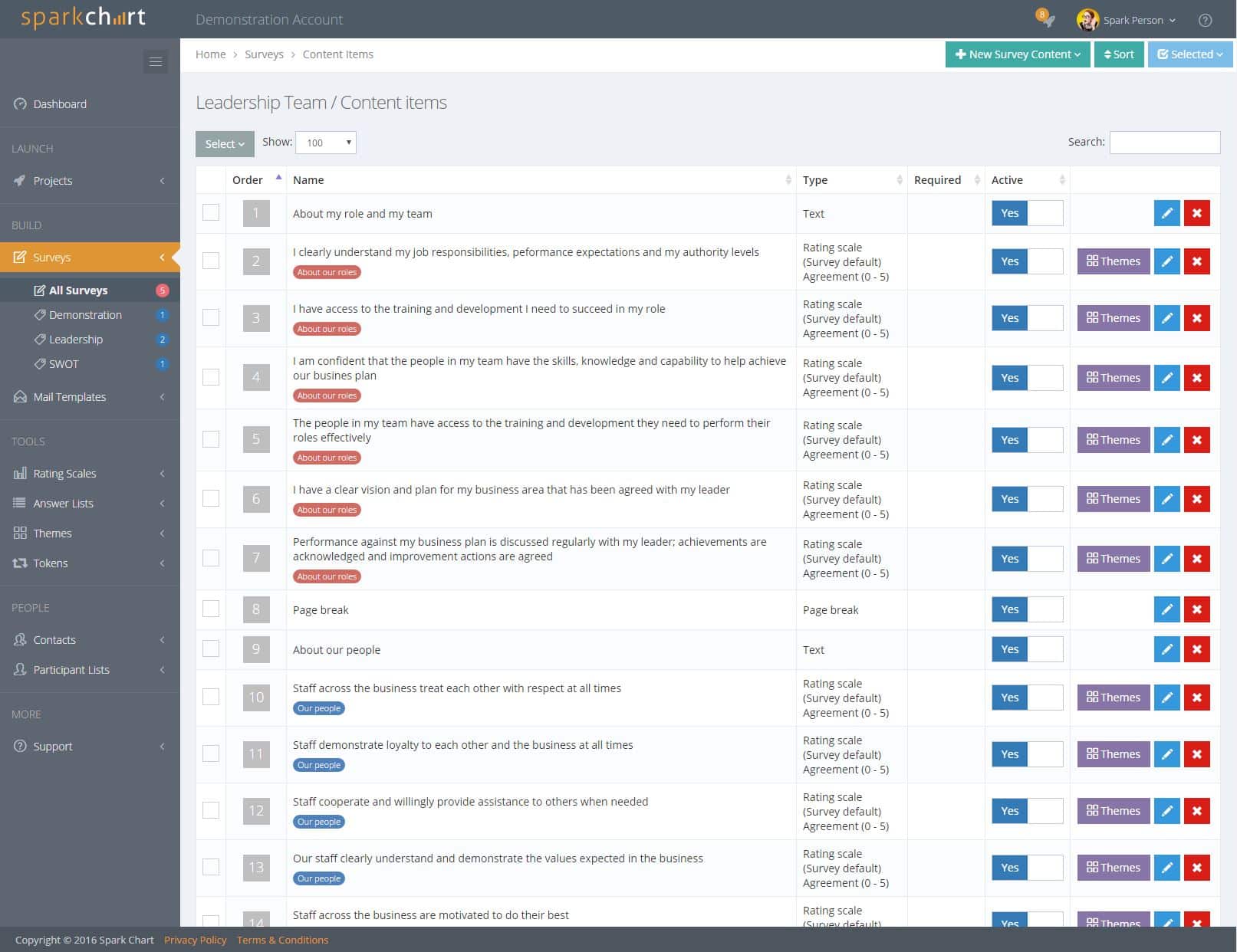Click the Sort button
The width and height of the screenshot is (1237, 952).
1119,54
